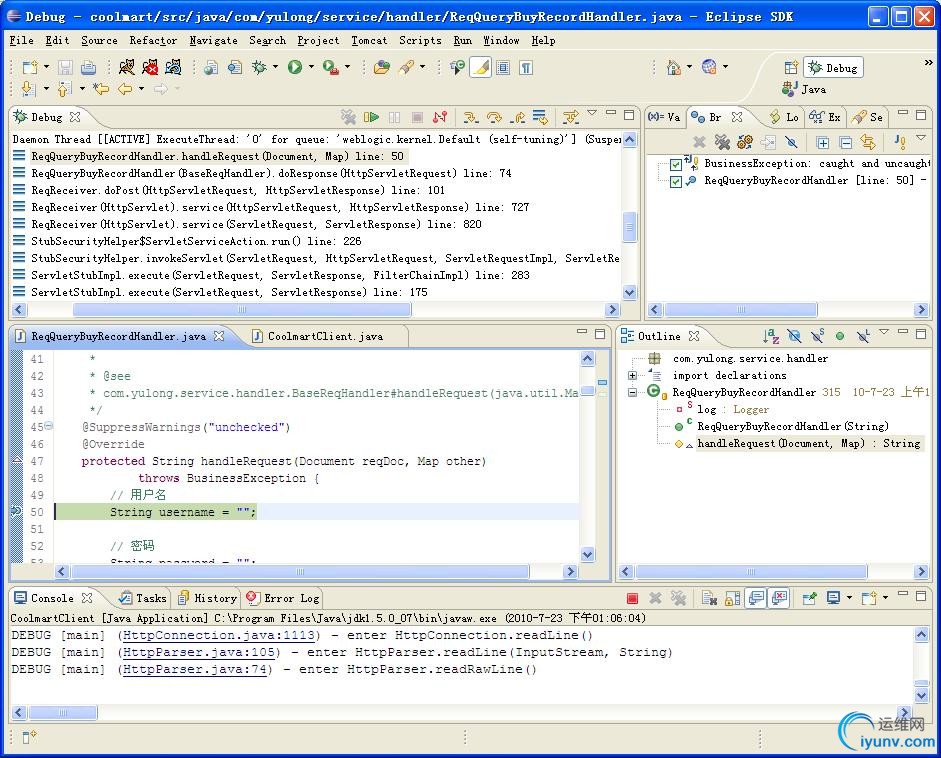941x758 pixels.
Task: Open the External Tools dropdown arrow
Action: click(347, 67)
